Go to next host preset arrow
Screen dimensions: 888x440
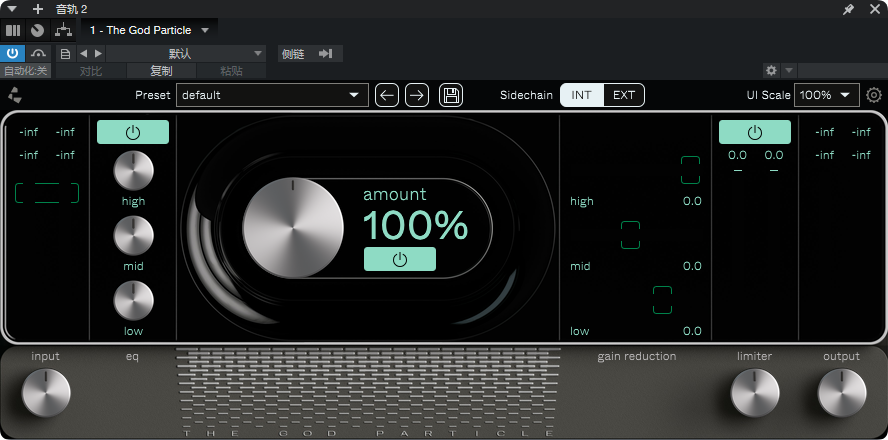point(99,54)
